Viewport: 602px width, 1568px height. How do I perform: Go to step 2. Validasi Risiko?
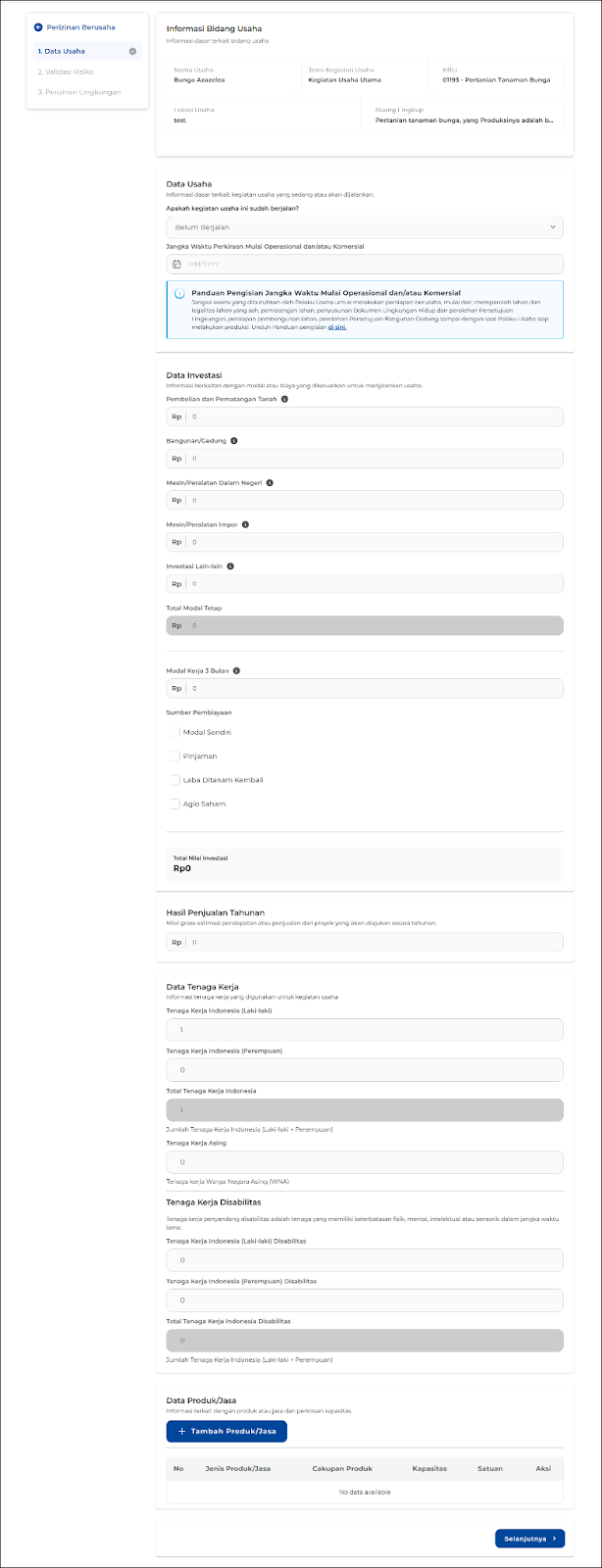click(66, 72)
